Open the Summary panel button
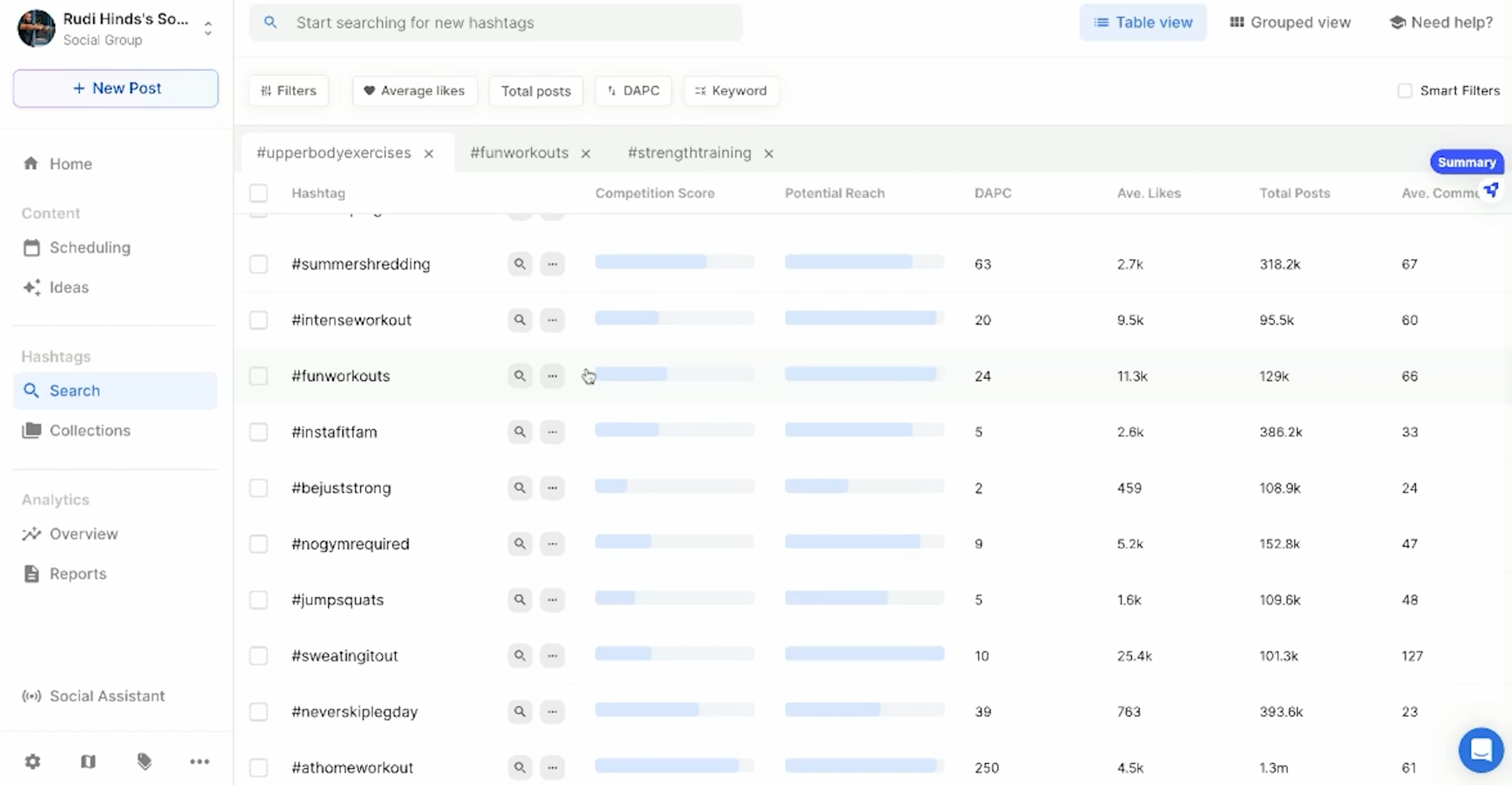Image resolution: width=1512 pixels, height=785 pixels. pyautogui.click(x=1466, y=162)
